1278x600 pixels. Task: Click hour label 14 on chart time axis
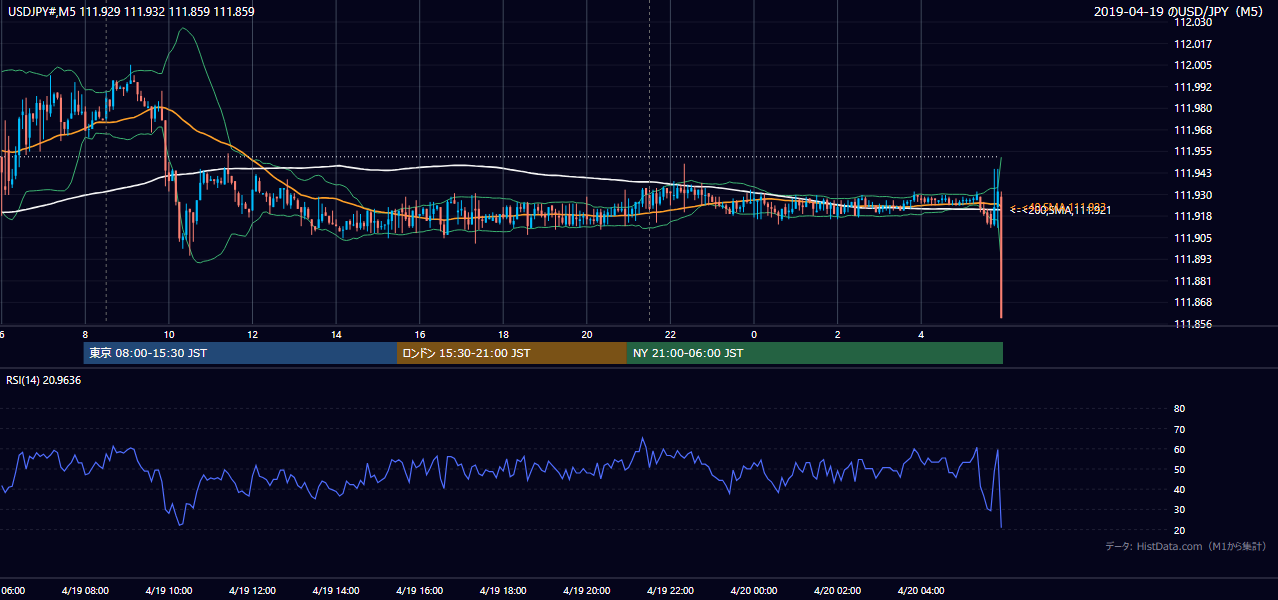pyautogui.click(x=337, y=335)
